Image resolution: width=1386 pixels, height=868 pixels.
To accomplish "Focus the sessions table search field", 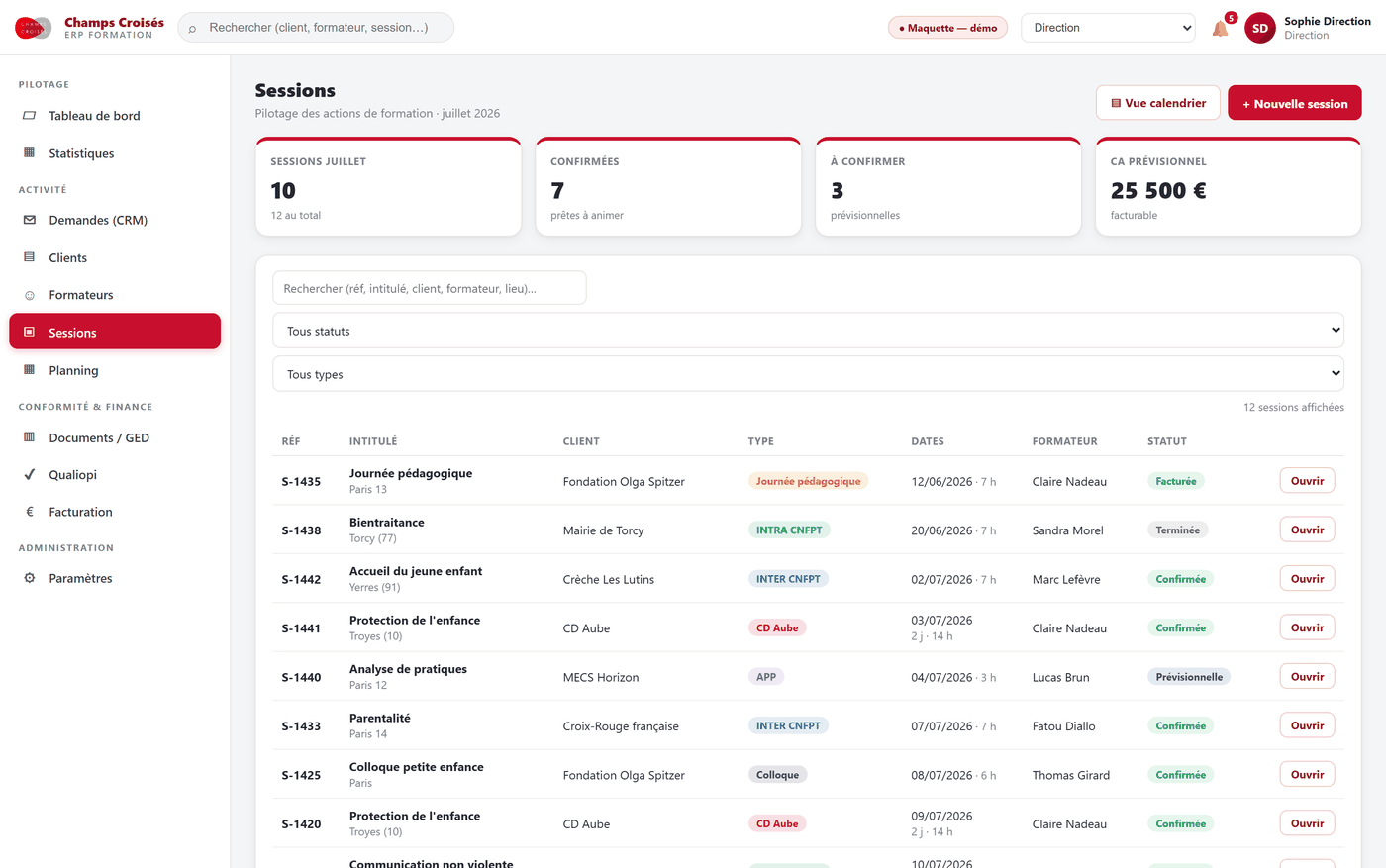I will pyautogui.click(x=430, y=288).
